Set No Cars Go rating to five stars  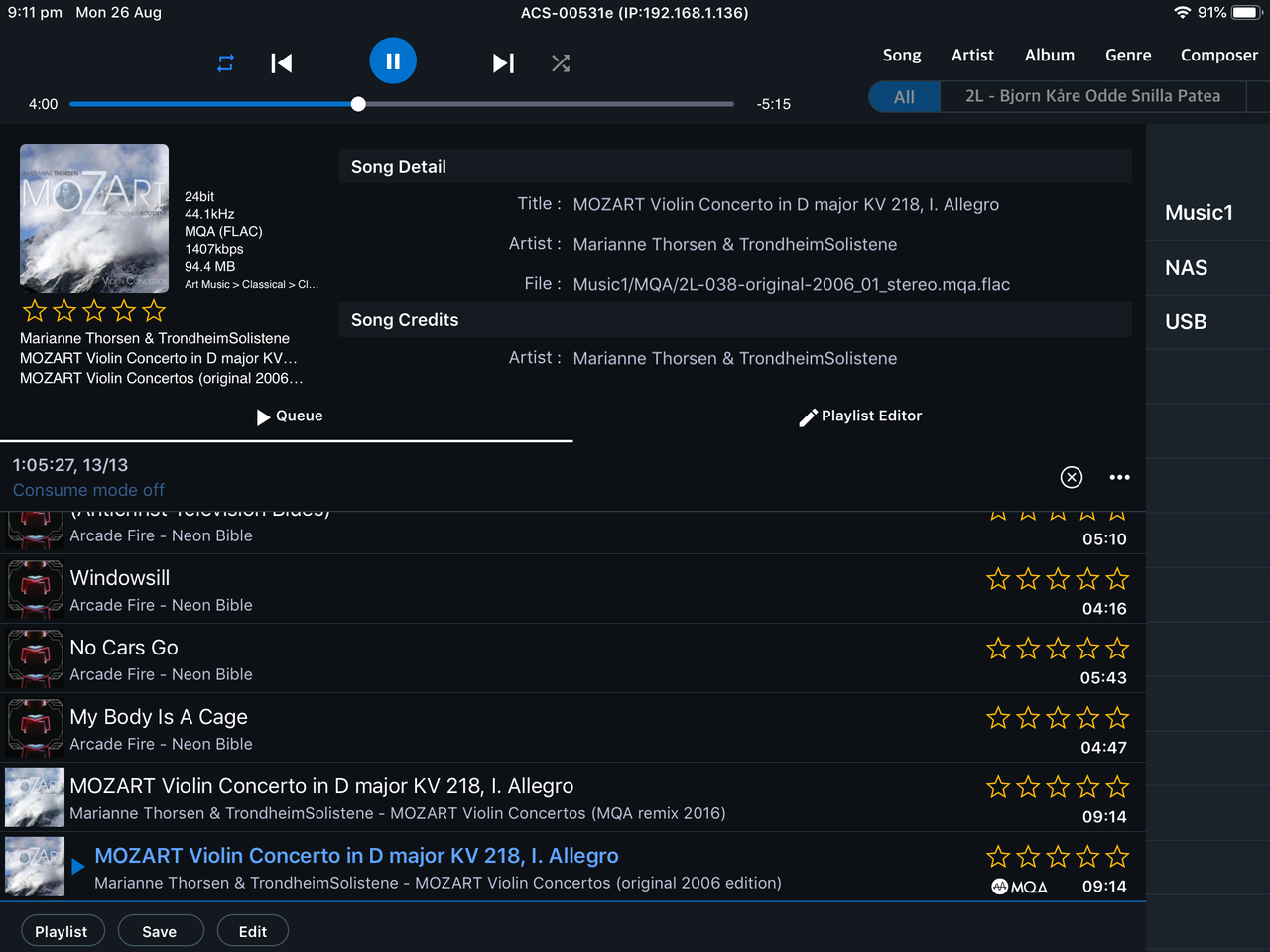[x=1117, y=649]
